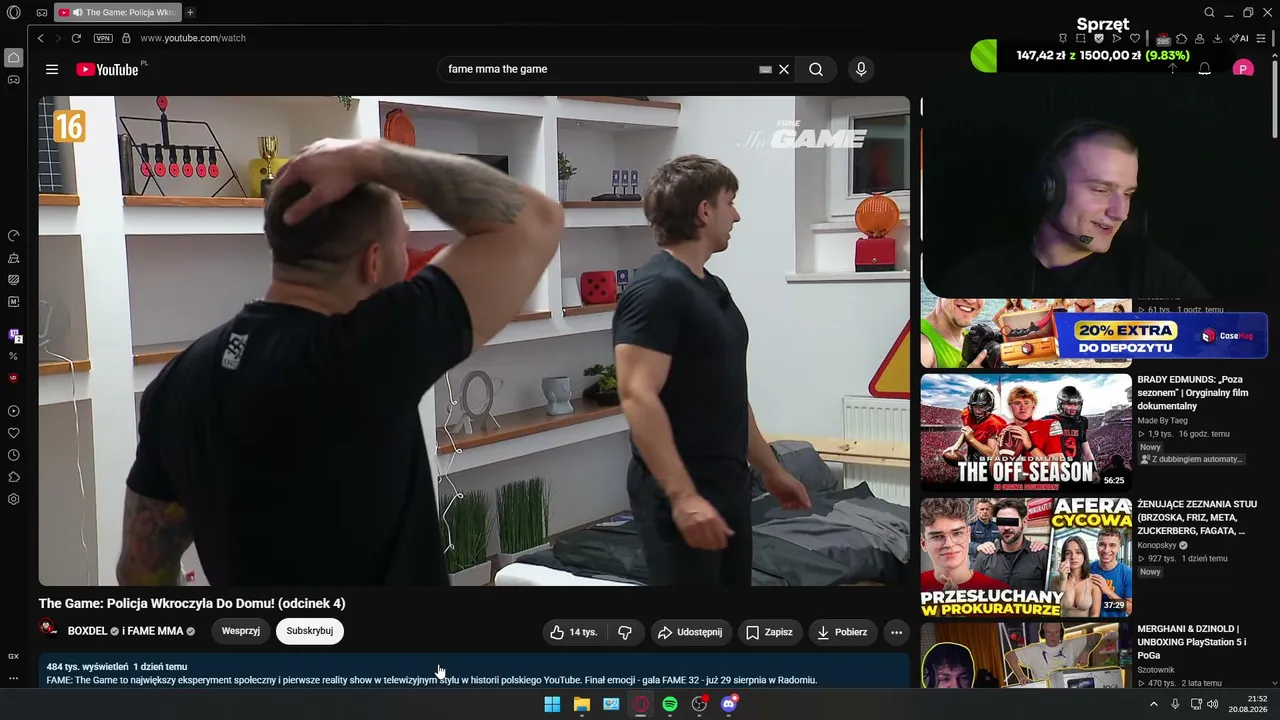Open the 'BRADY EDMUNDS: Poza sezonem' title link
The width and height of the screenshot is (1280, 720).
[1192, 393]
